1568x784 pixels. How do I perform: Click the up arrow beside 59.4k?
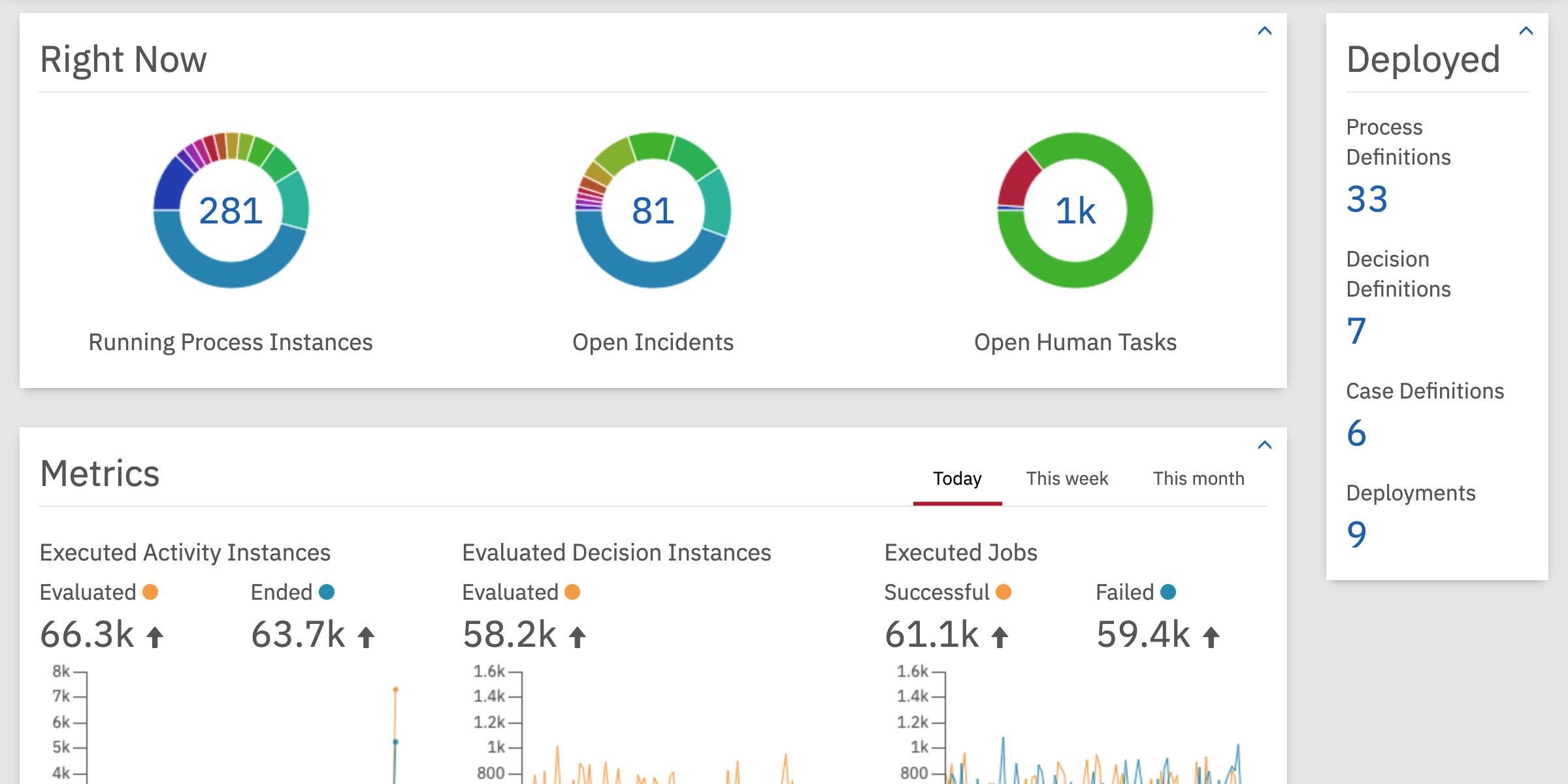[1211, 637]
